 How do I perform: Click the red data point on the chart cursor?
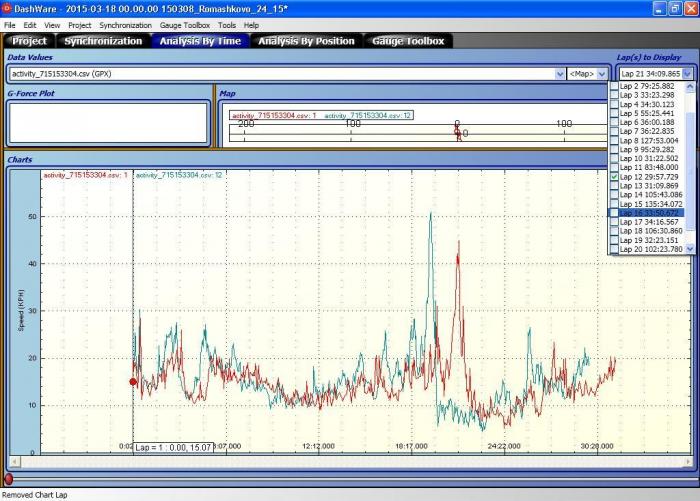tap(133, 382)
